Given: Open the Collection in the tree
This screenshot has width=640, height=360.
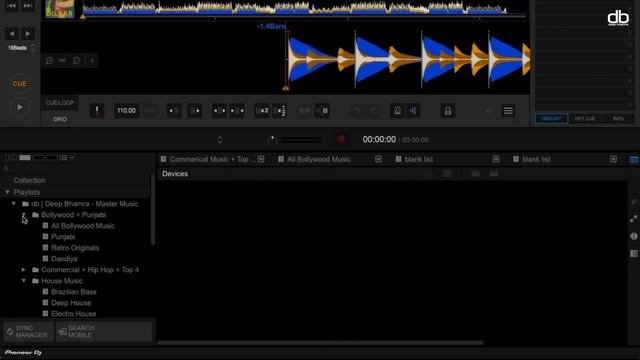Looking at the screenshot, I should [x=29, y=180].
